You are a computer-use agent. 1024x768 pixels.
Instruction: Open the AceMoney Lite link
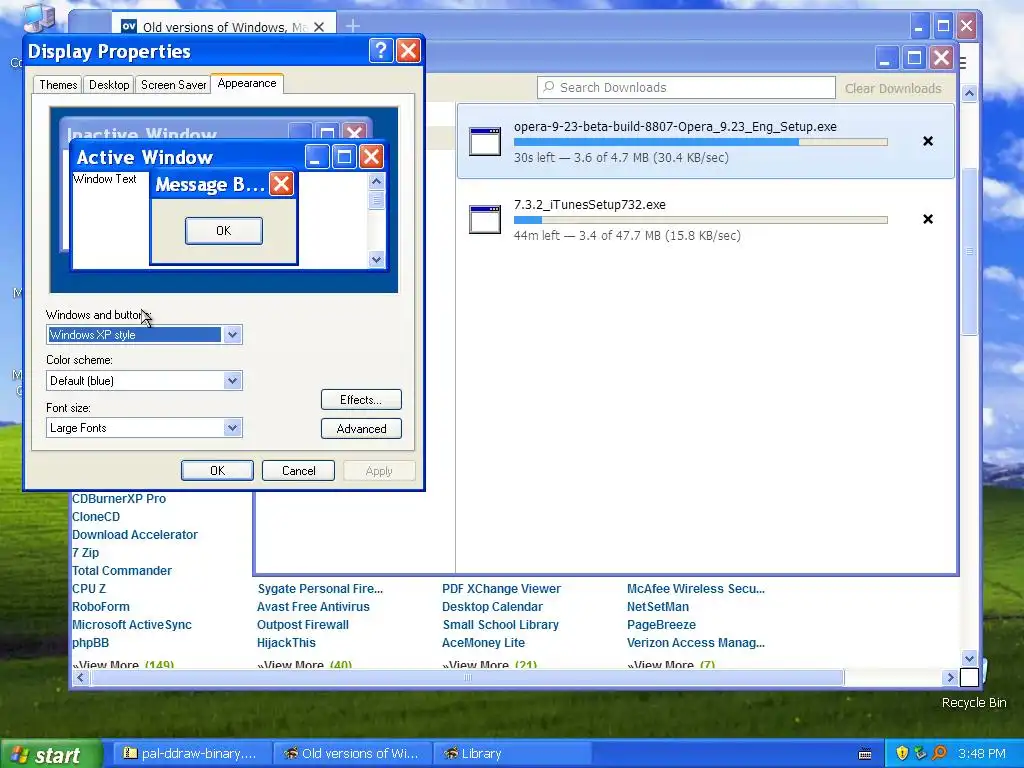(x=483, y=643)
